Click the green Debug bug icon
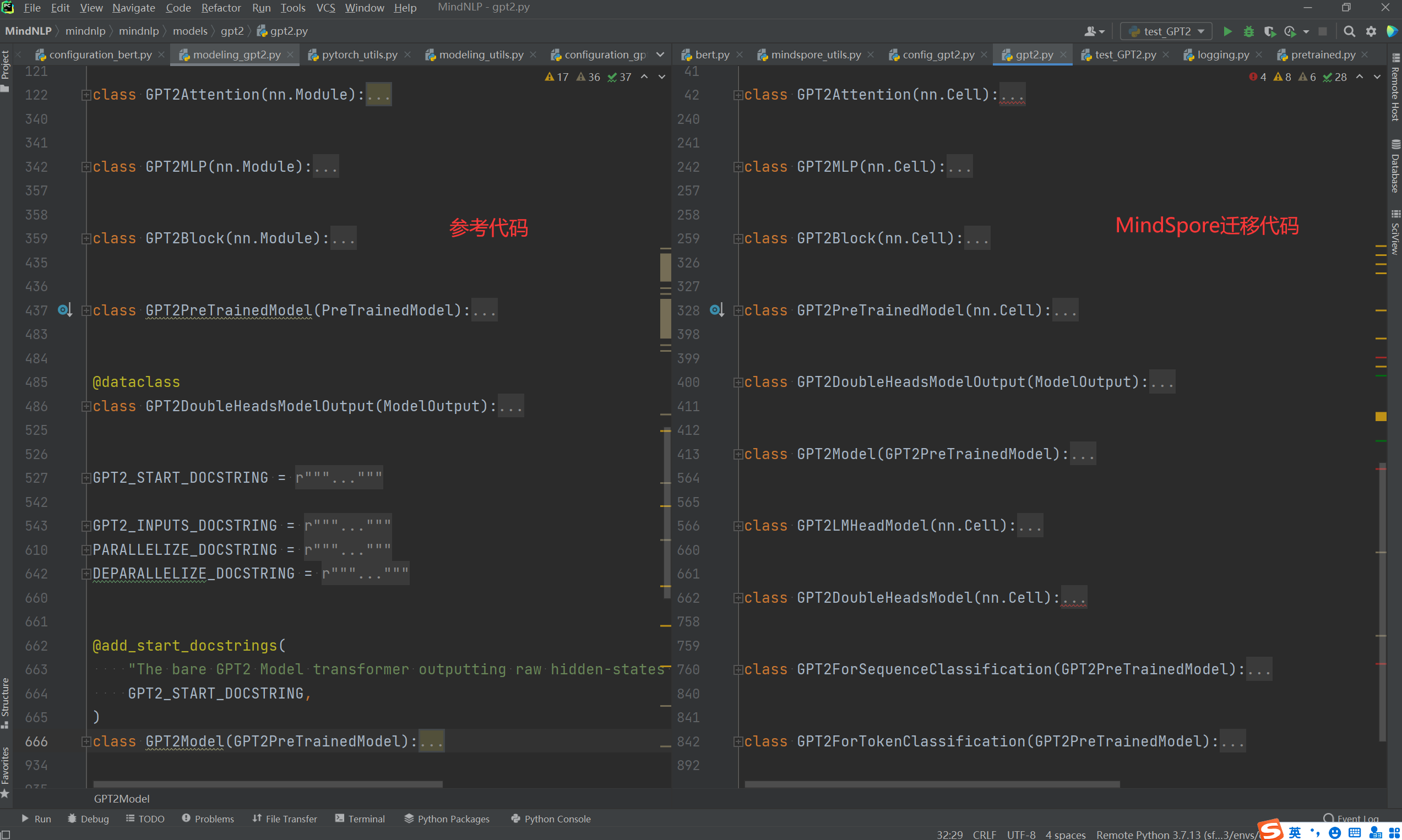Screen dimensions: 1402x840 point(1248,32)
